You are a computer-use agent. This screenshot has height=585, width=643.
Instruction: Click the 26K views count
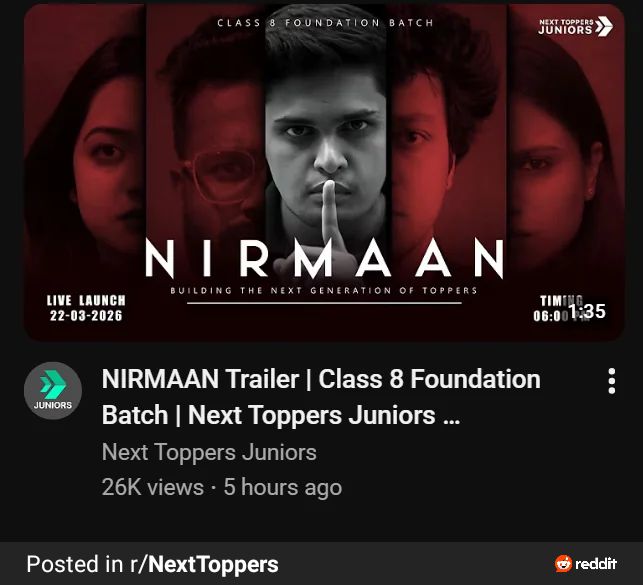[153, 487]
